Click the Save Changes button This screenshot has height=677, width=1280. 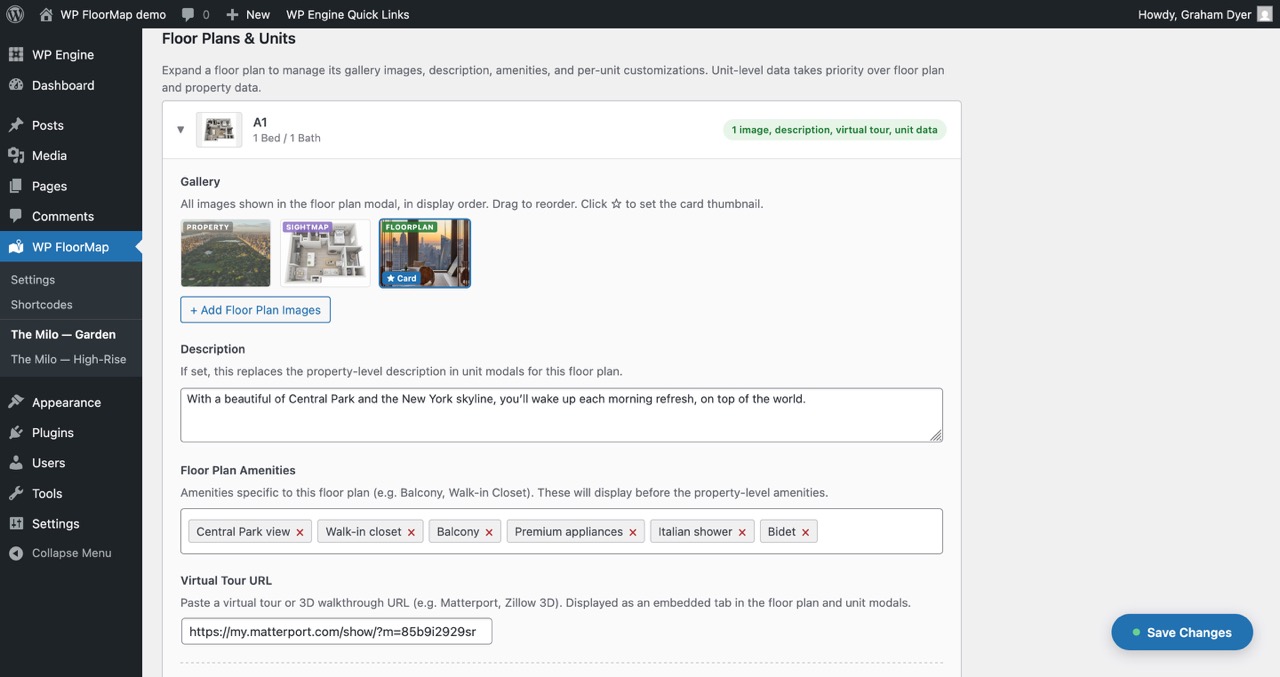(1182, 632)
